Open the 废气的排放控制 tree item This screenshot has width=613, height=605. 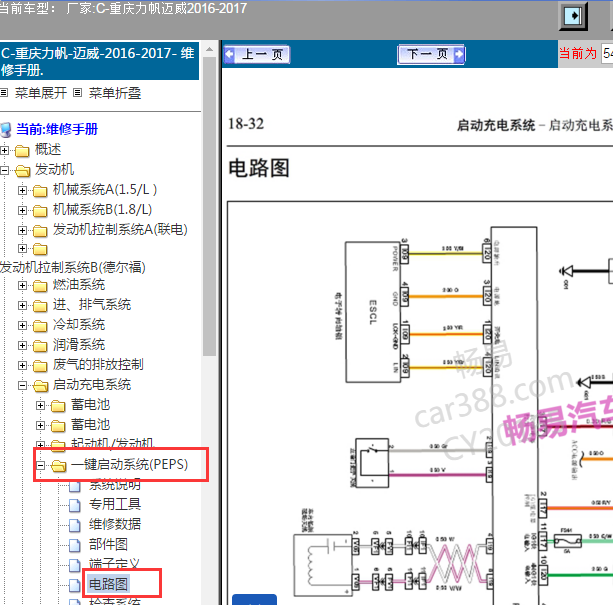click(x=98, y=364)
